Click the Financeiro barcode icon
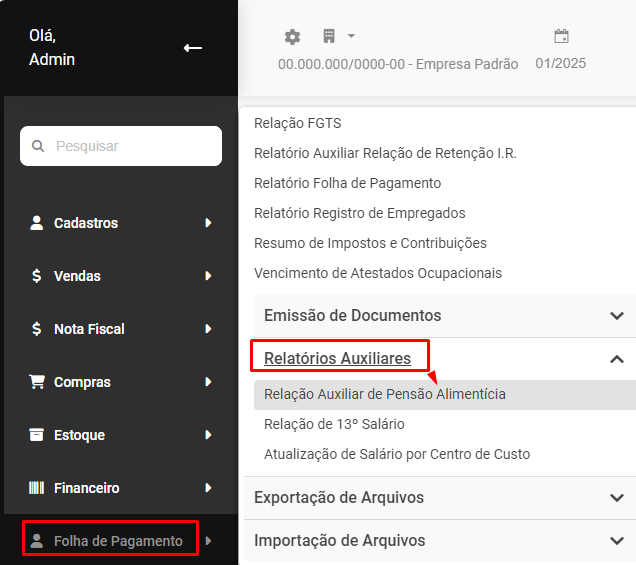 tap(37, 488)
